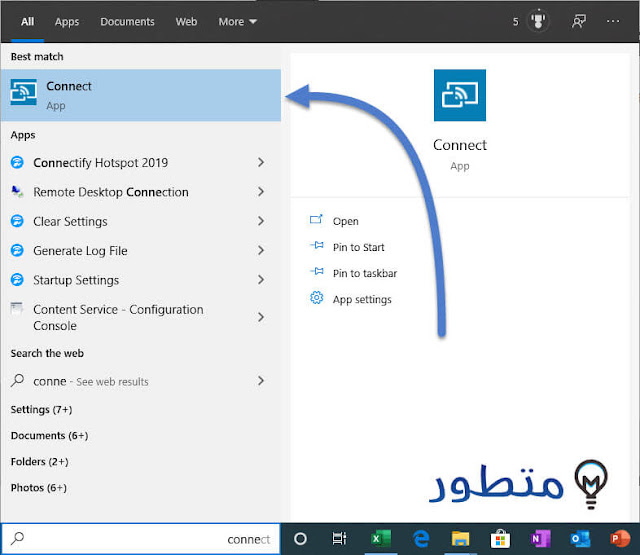This screenshot has width=640, height=555.
Task: Switch to the Documents tab
Action: [x=127, y=21]
